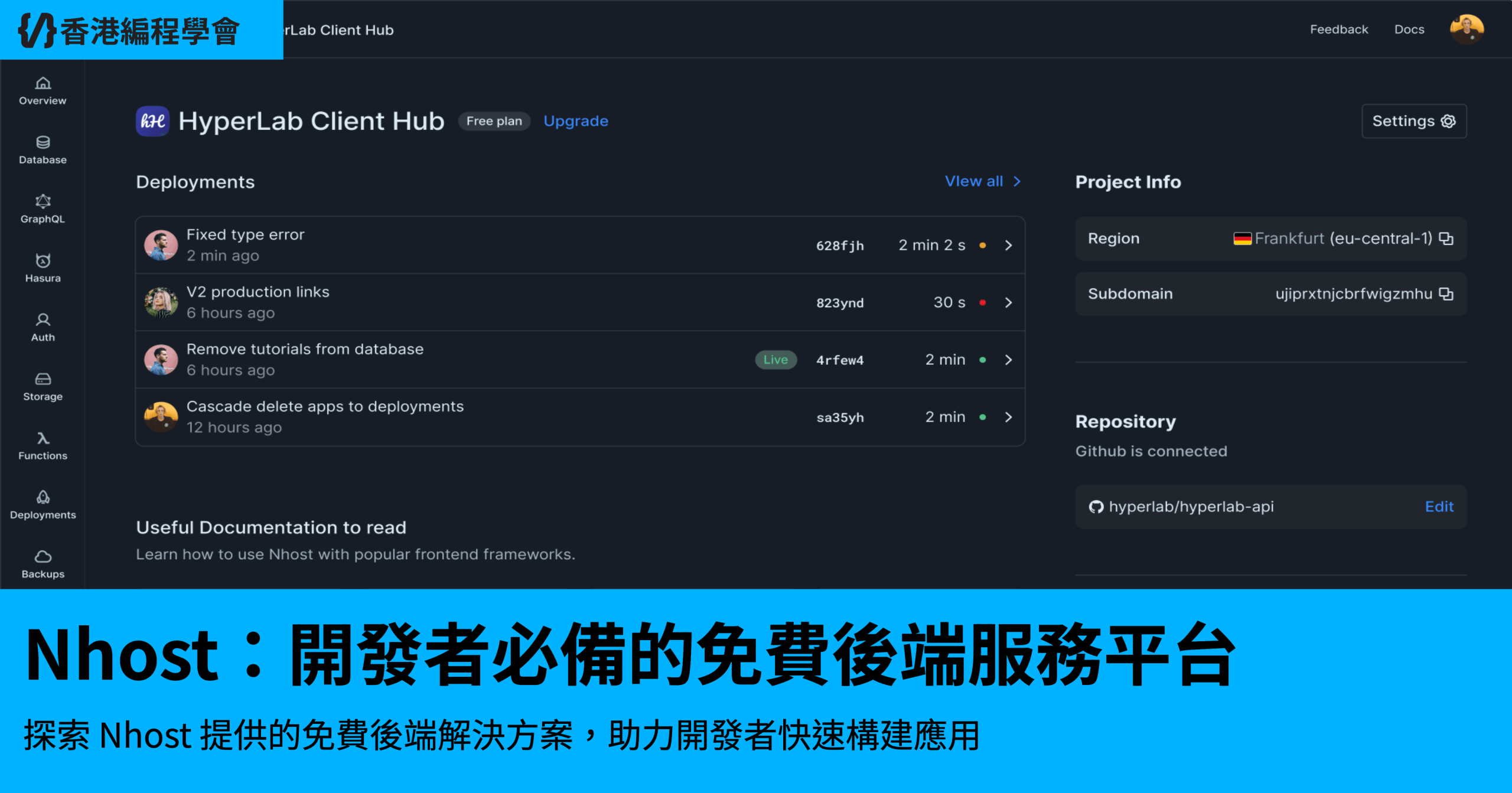
Task: Click the subdomain text ujiprxtnjcbrfwigzmhu
Action: 1354,294
